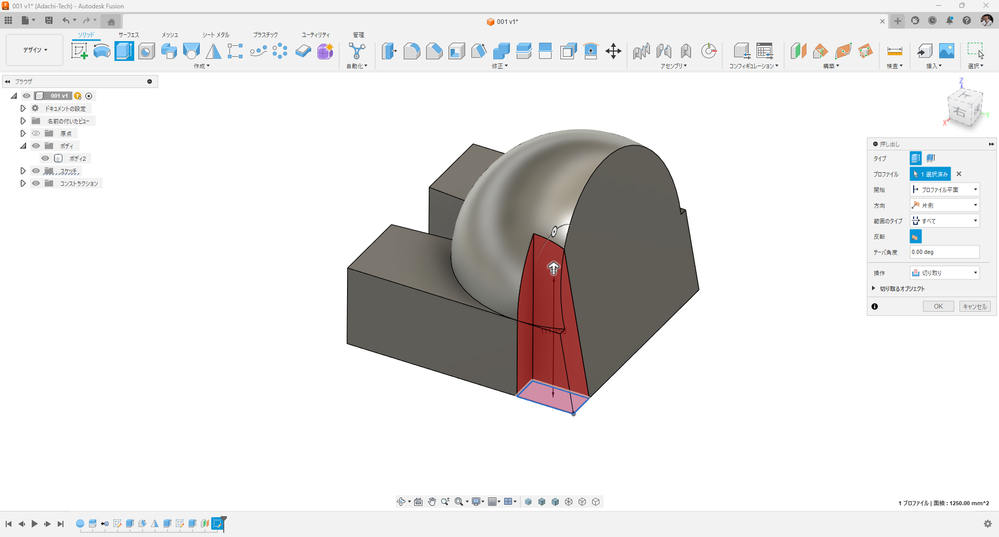Image resolution: width=999 pixels, height=537 pixels.
Task: Click the 1 選択済み profile selector
Action: (x=930, y=174)
